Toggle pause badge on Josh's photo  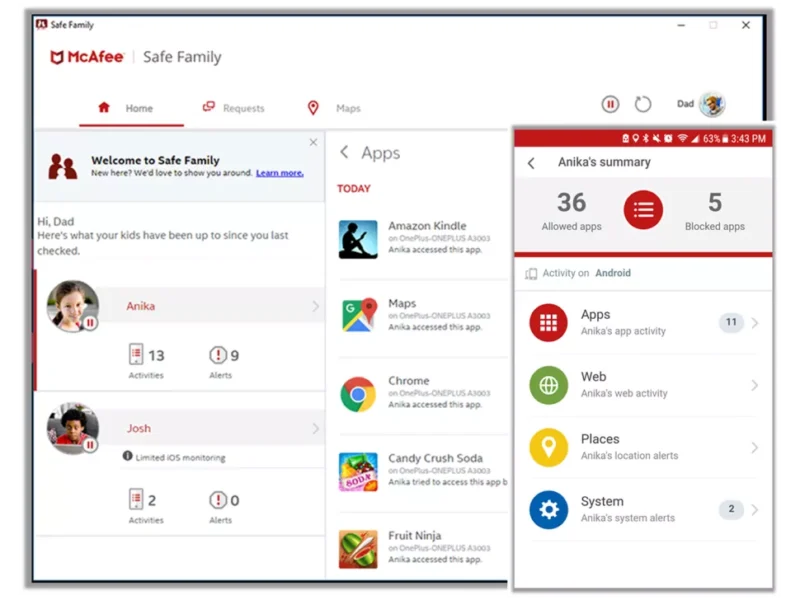(x=90, y=445)
